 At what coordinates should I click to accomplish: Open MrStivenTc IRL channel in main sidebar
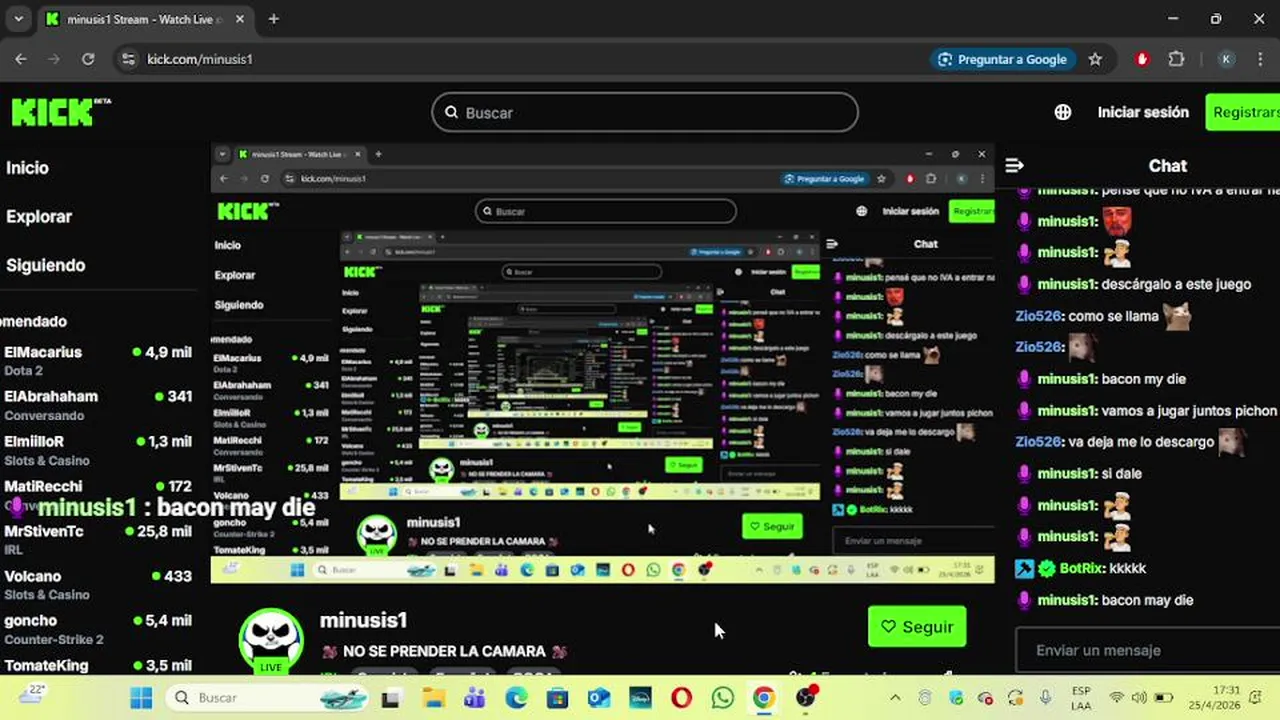pyautogui.click(x=98, y=540)
